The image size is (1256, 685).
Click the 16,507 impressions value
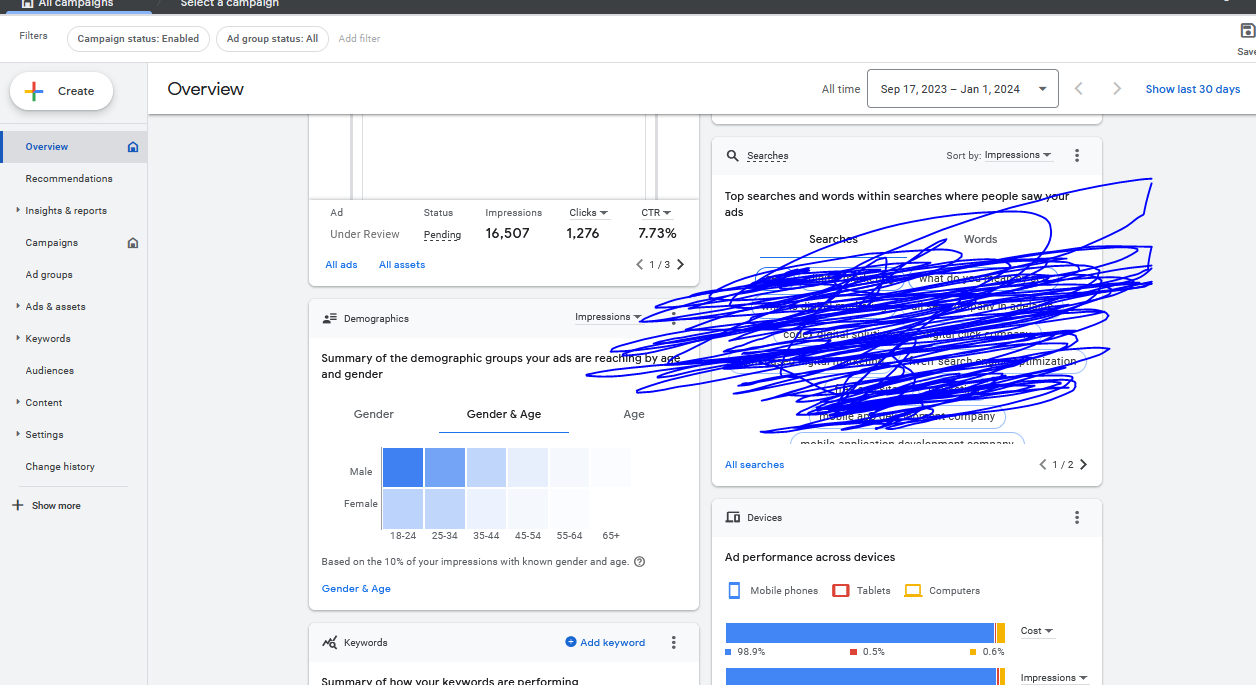(x=507, y=234)
